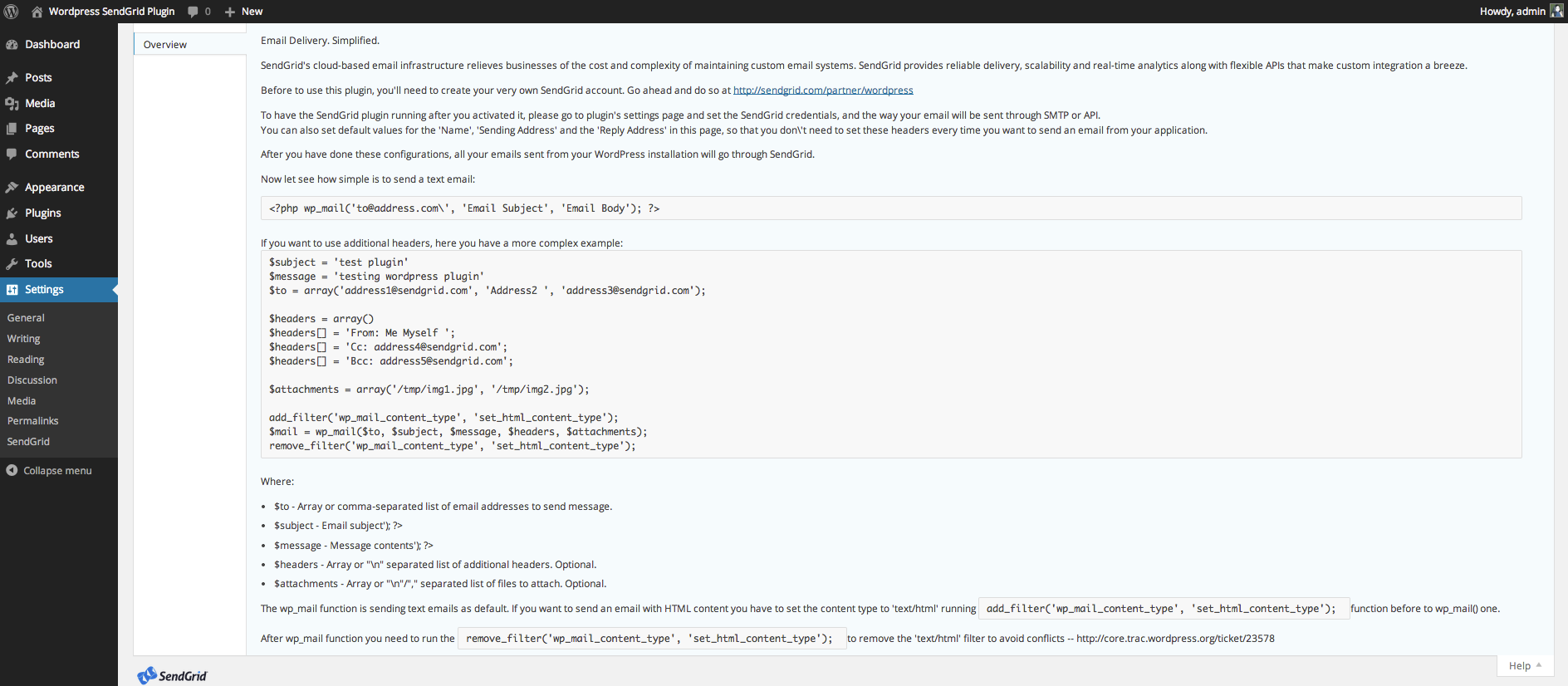Click the WordPress logo icon
Viewport: 1568px width, 686px height.
[x=12, y=12]
